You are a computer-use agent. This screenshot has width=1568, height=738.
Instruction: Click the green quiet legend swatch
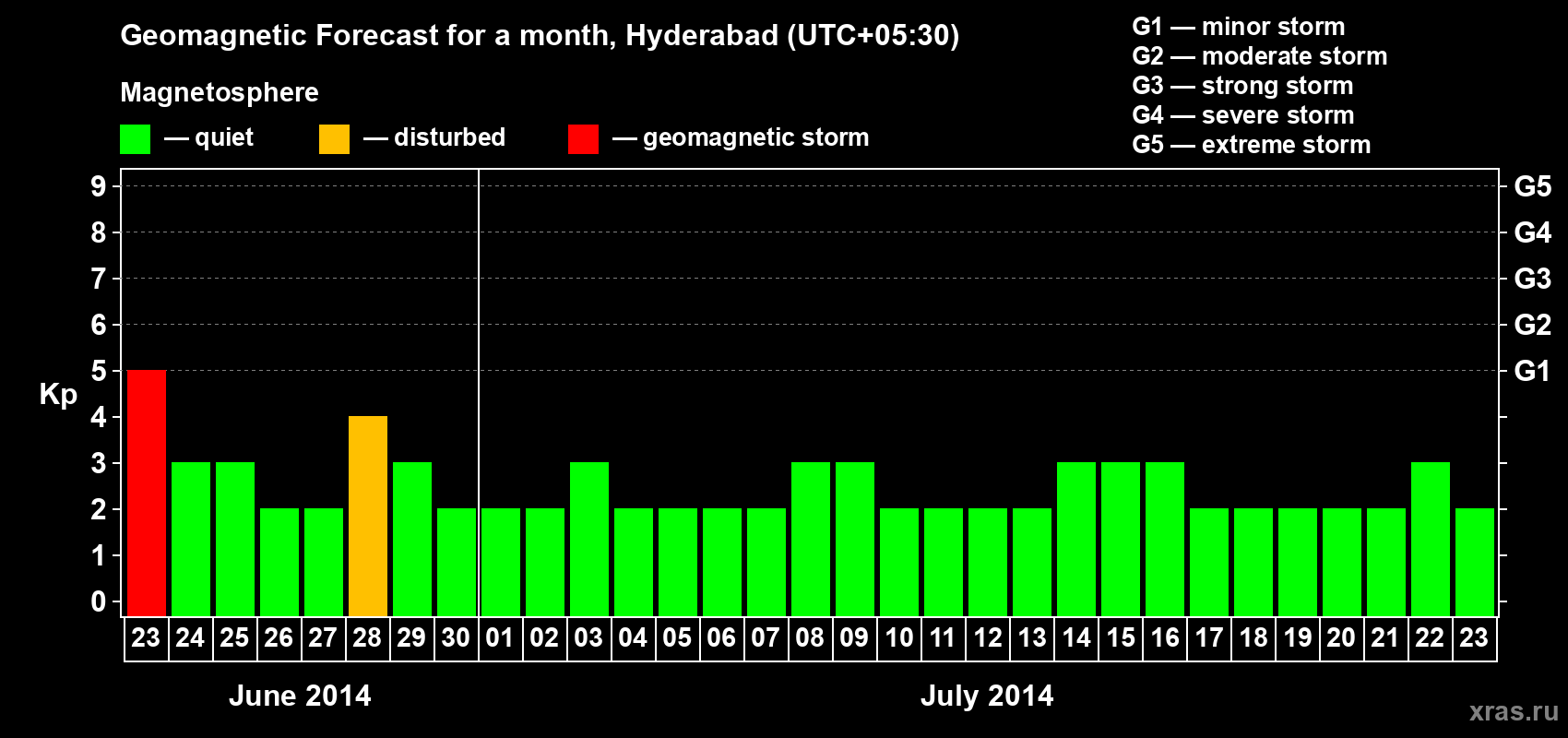(x=135, y=139)
